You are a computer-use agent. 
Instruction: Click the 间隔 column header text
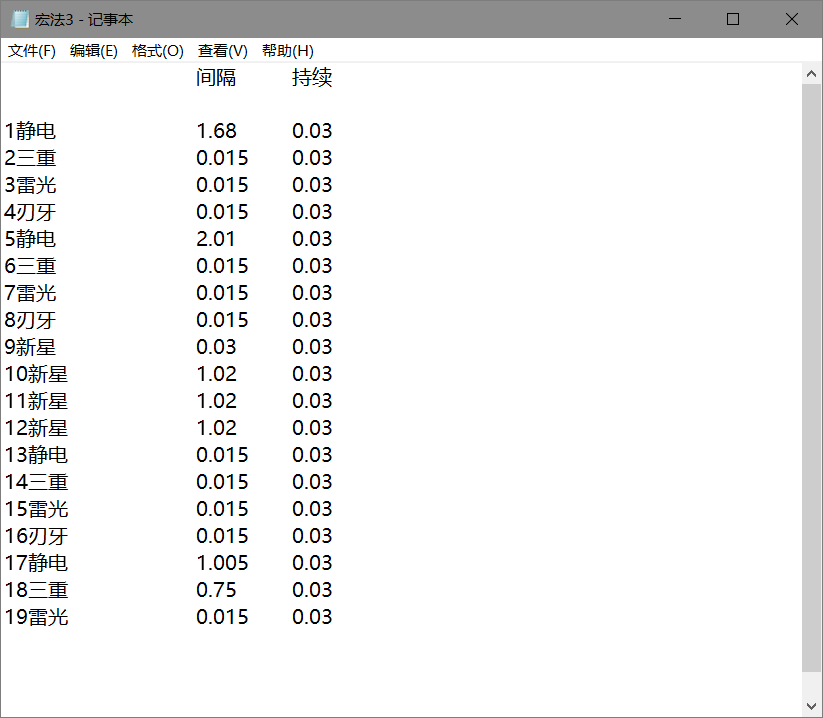point(216,77)
